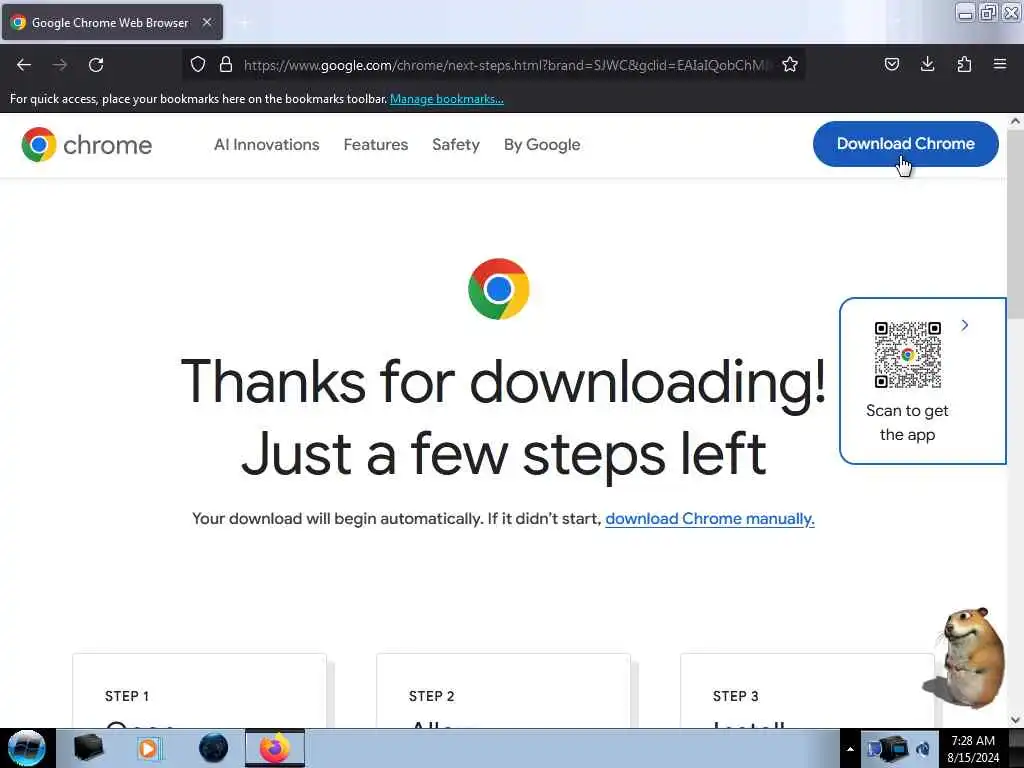This screenshot has height=768, width=1024.
Task: Click the QR code image
Action: [908, 355]
